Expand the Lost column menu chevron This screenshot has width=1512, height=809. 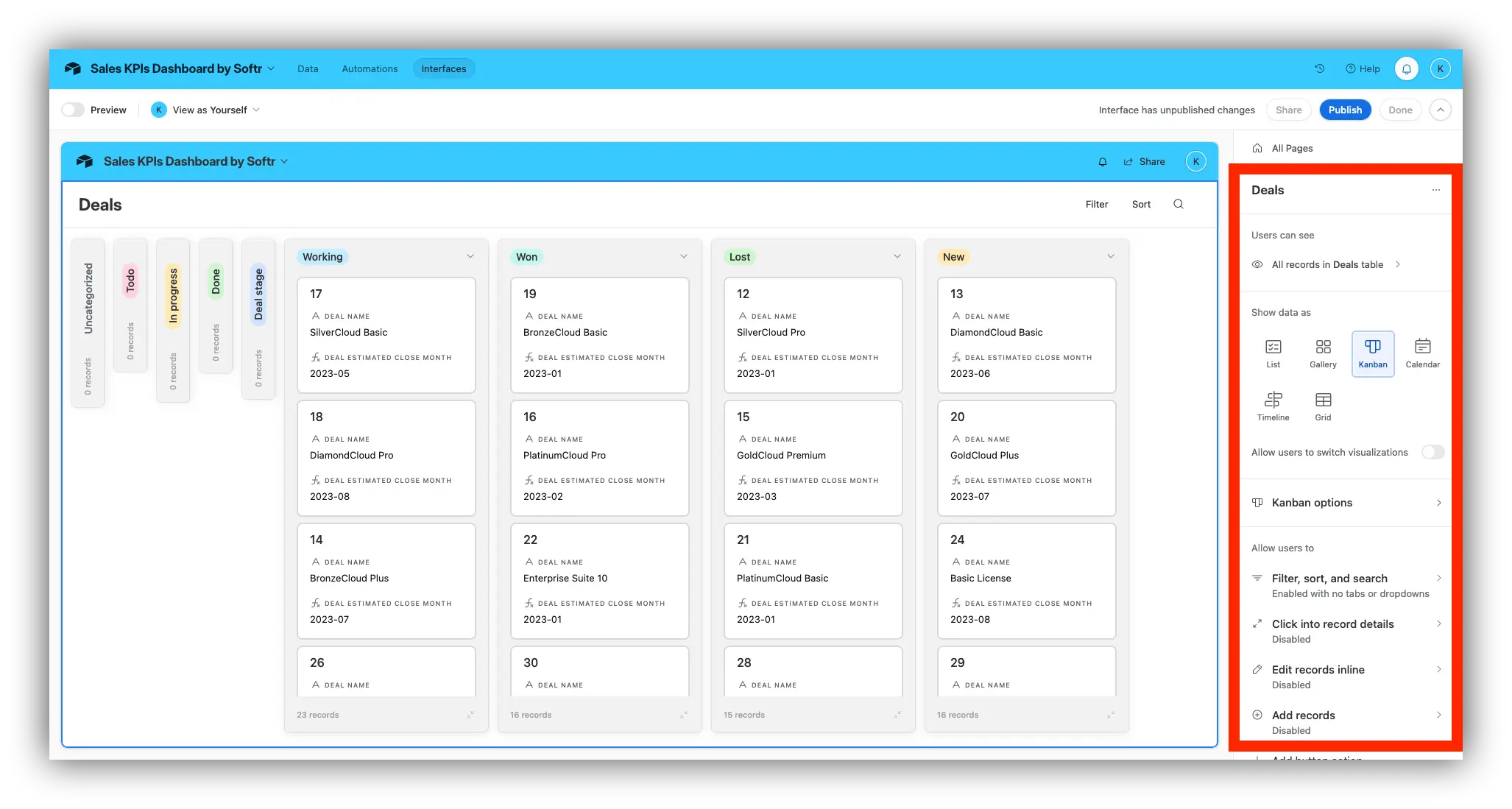[897, 256]
